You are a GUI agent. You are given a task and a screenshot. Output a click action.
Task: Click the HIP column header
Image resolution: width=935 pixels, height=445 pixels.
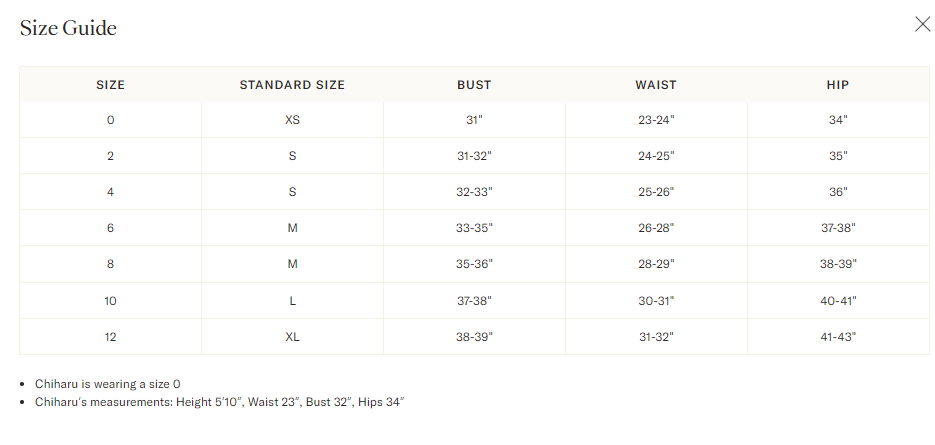pos(838,85)
